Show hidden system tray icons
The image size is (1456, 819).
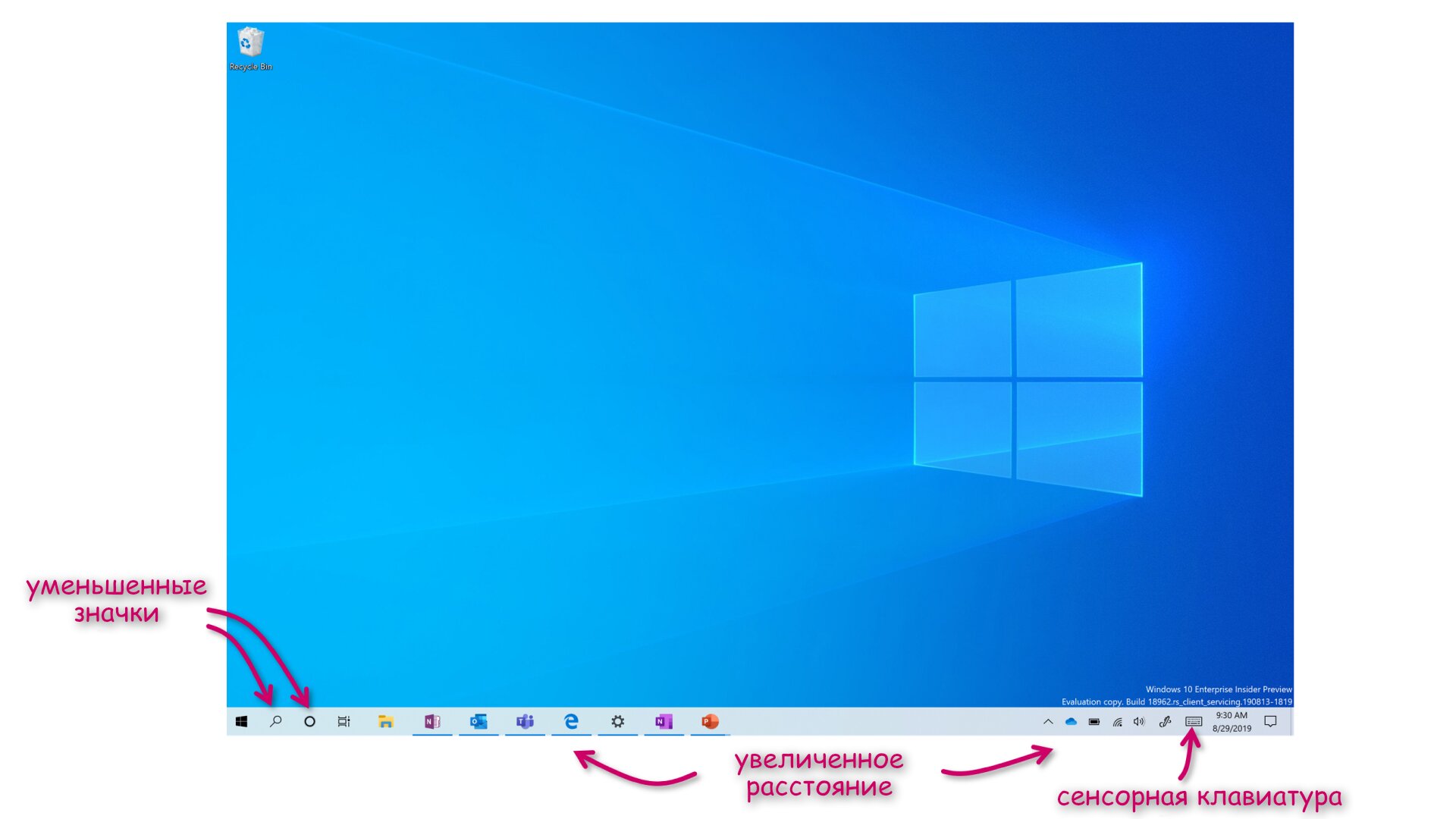tap(1048, 722)
